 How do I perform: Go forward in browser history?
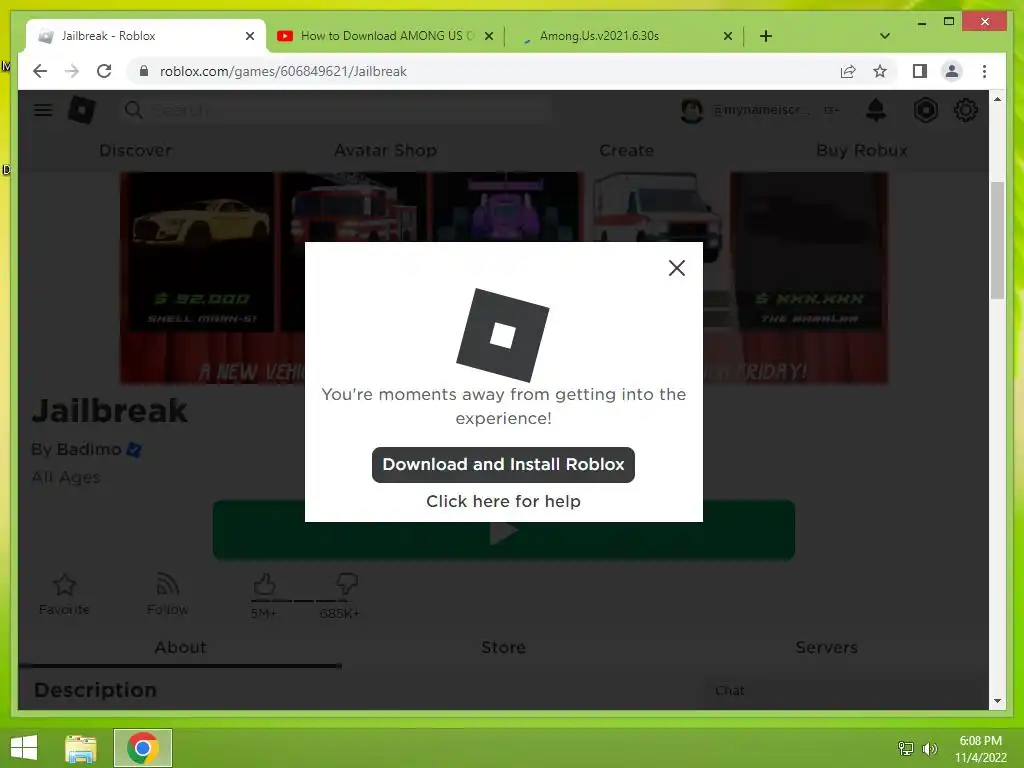[x=72, y=71]
